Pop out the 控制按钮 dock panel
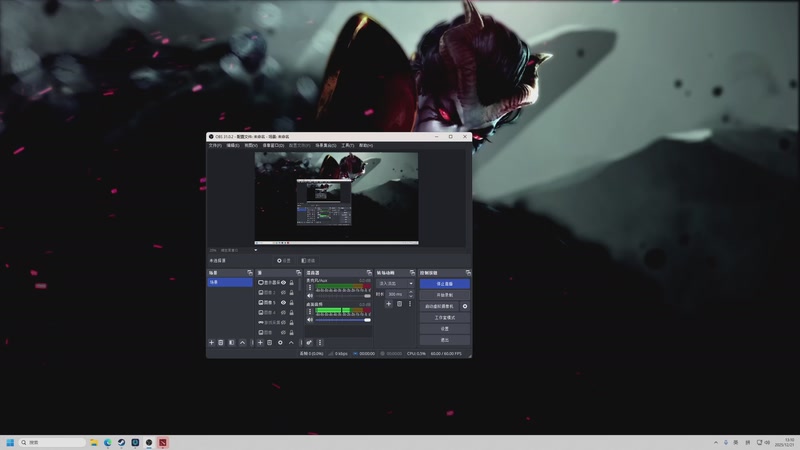The image size is (800, 450). pyautogui.click(x=468, y=273)
